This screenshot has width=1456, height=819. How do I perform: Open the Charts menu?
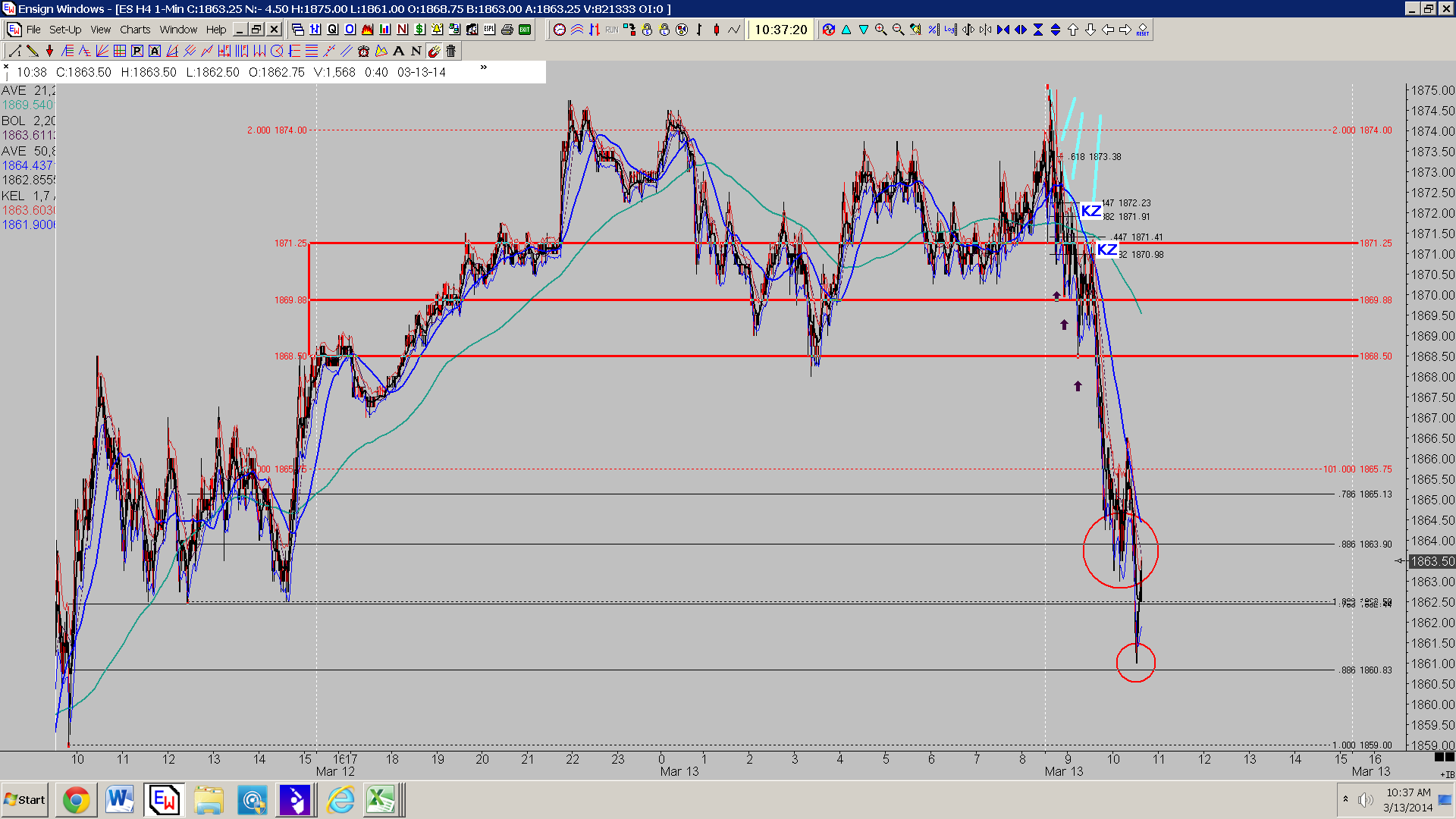coord(135,30)
